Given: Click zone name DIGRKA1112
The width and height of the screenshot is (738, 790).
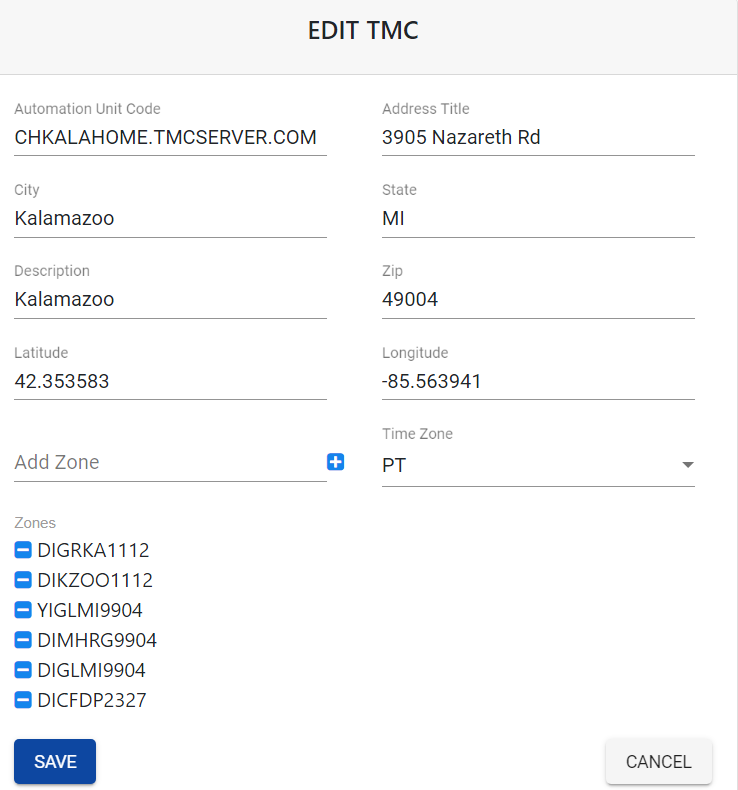Looking at the screenshot, I should pyautogui.click(x=93, y=550).
